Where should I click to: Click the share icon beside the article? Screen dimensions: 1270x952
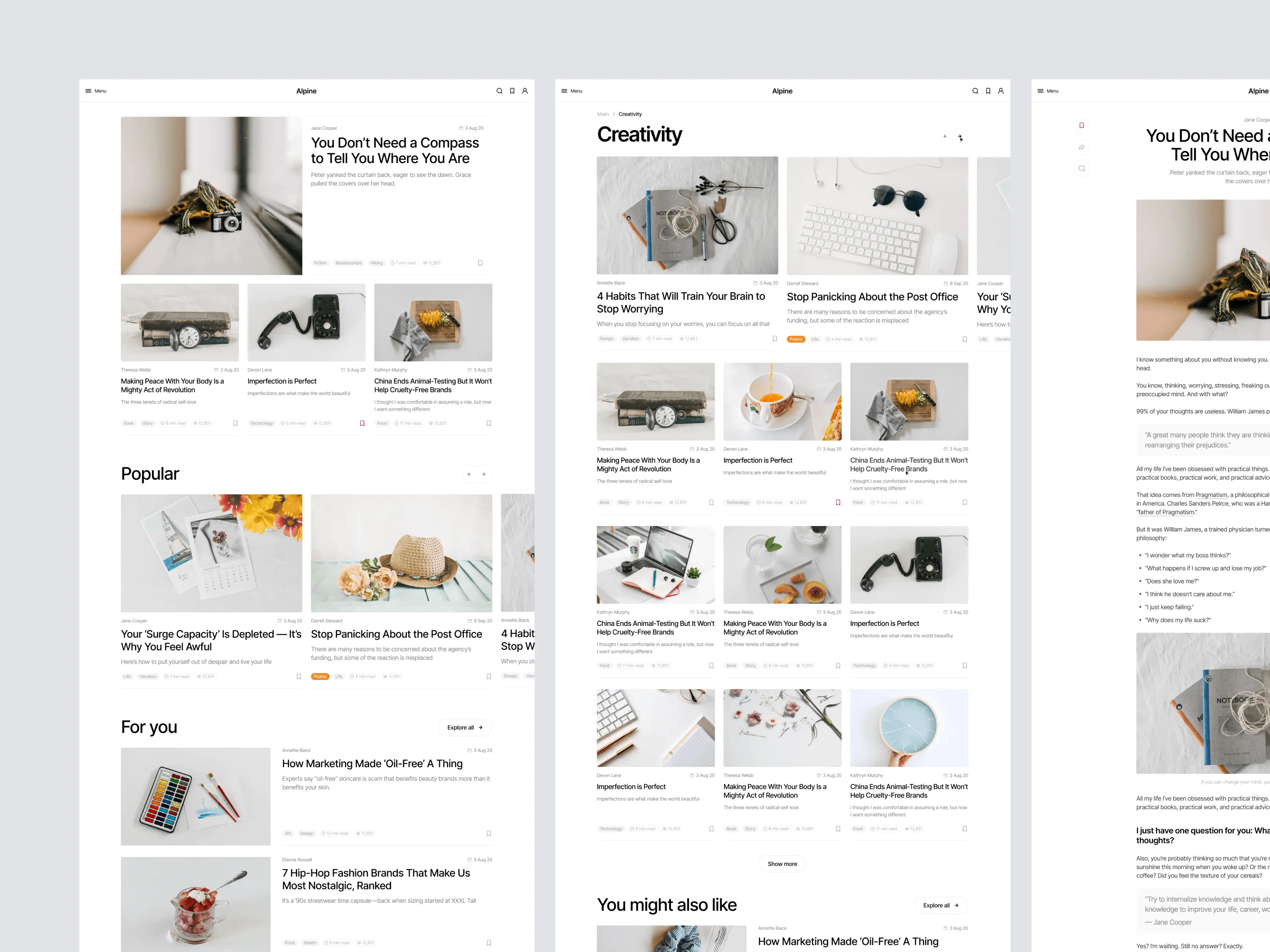pyautogui.click(x=1081, y=148)
